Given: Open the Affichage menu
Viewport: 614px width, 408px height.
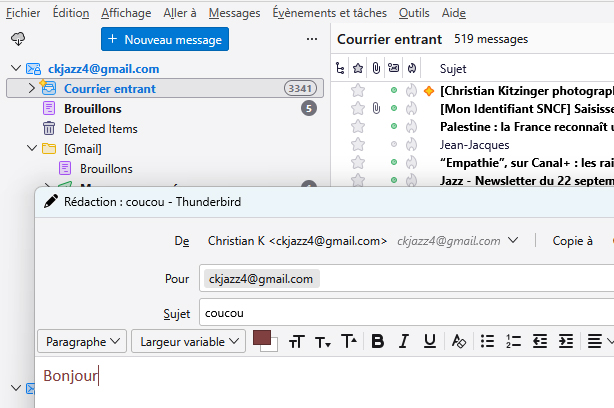Looking at the screenshot, I should click(x=126, y=13).
